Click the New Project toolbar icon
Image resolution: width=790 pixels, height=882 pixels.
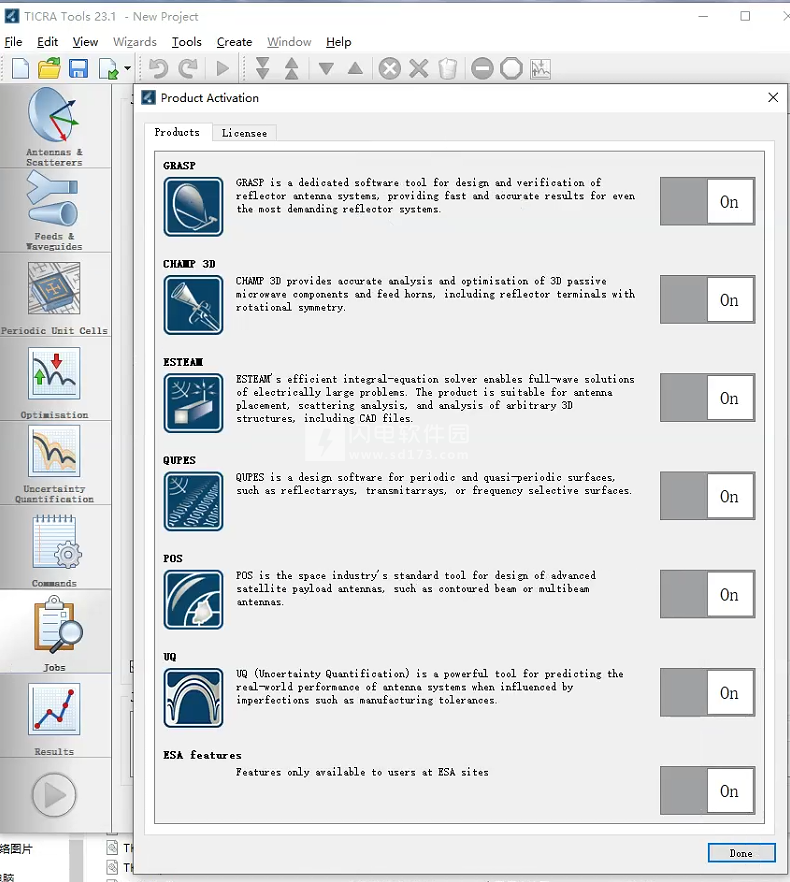[21, 69]
